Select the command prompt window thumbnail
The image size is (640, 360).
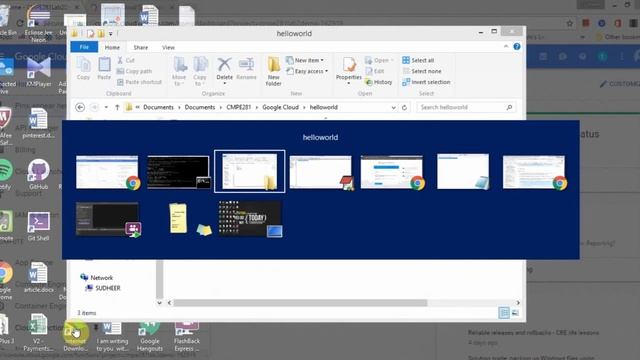pyautogui.click(x=179, y=171)
